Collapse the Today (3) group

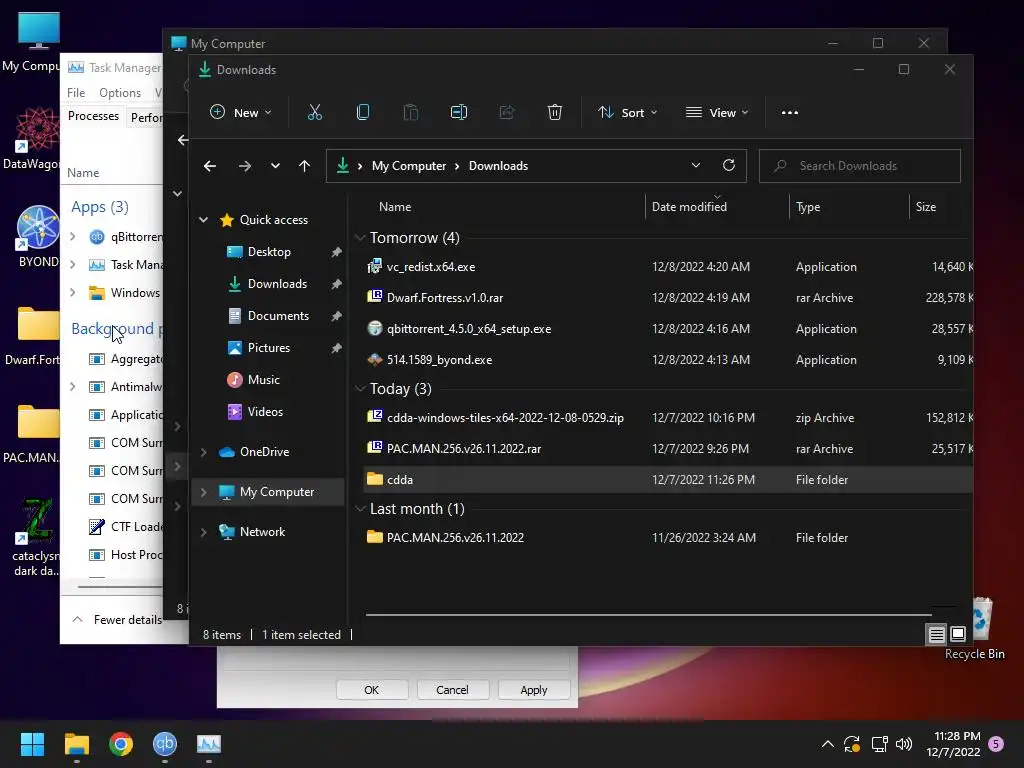coord(360,389)
